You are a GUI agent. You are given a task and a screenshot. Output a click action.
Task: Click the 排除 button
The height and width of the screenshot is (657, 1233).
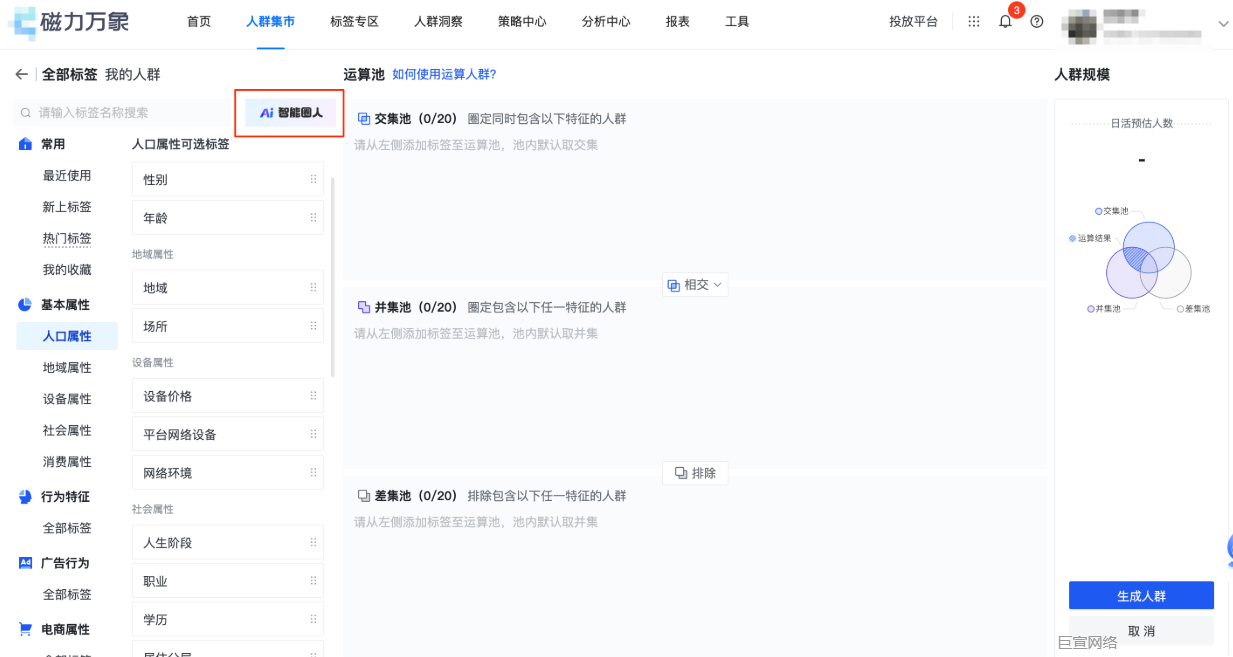click(695, 473)
